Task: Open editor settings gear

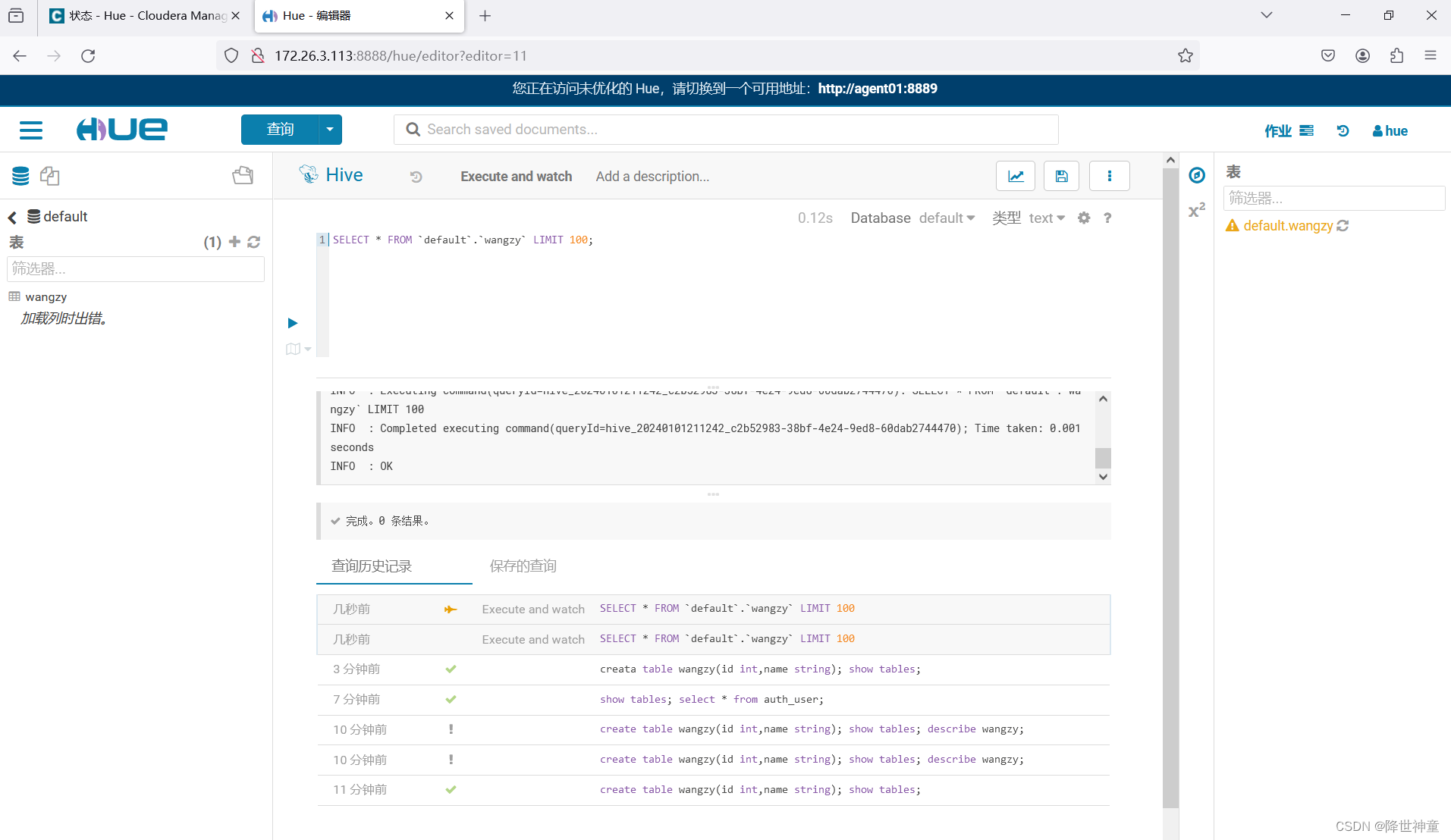Action: coord(1084,218)
